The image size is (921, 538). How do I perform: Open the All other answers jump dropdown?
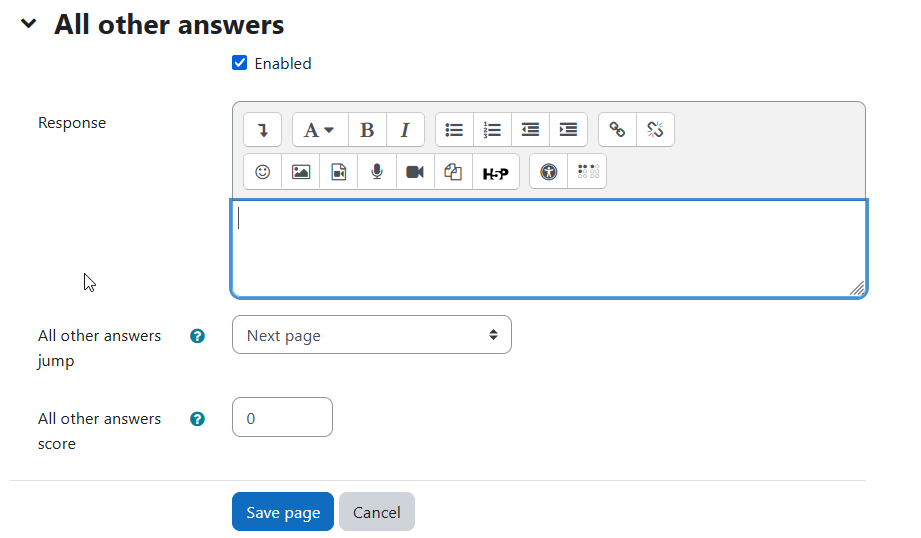372,335
